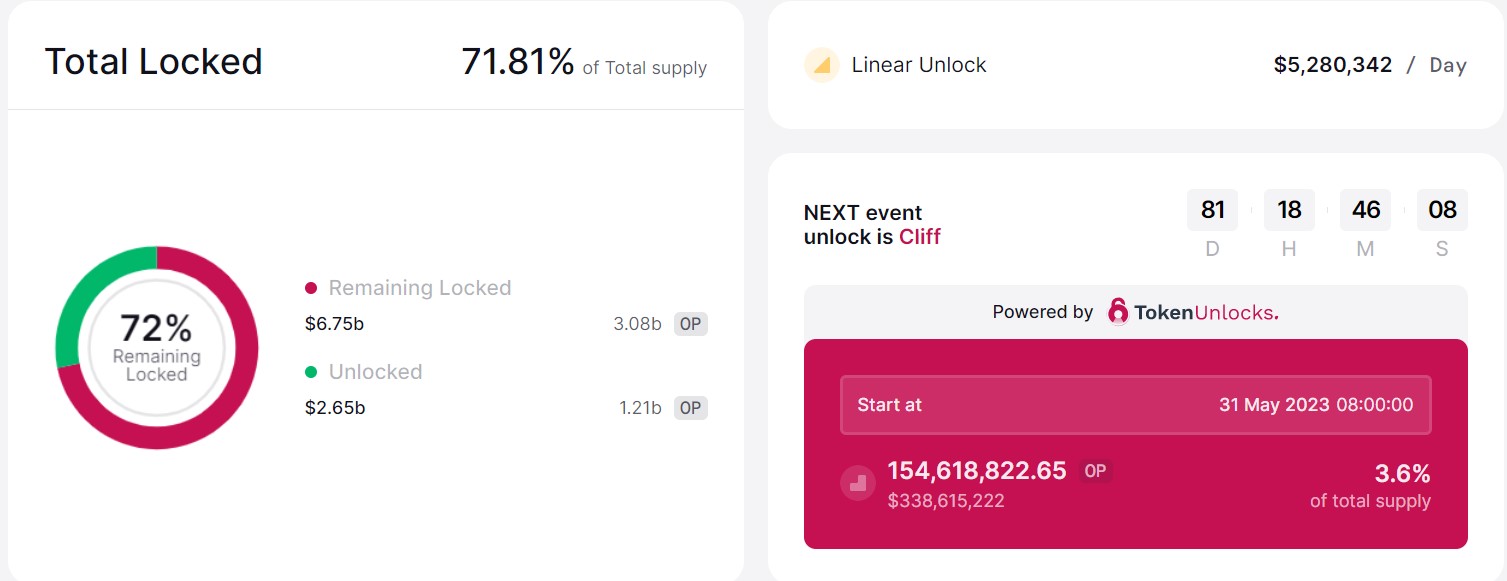Click the $5,280,342 per day value
Viewport: 1507px width, 581px height.
coord(1332,65)
